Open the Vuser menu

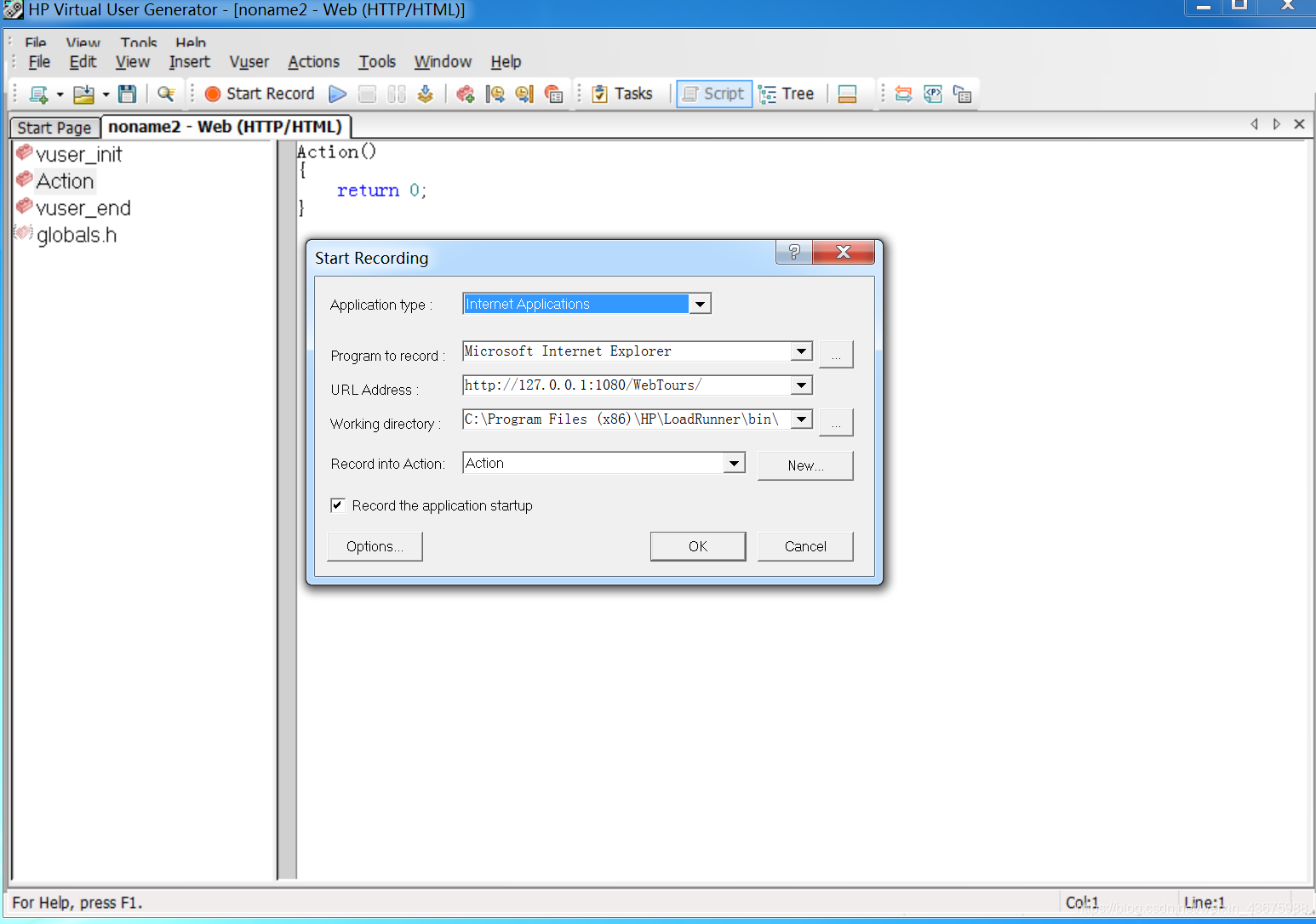pos(249,62)
